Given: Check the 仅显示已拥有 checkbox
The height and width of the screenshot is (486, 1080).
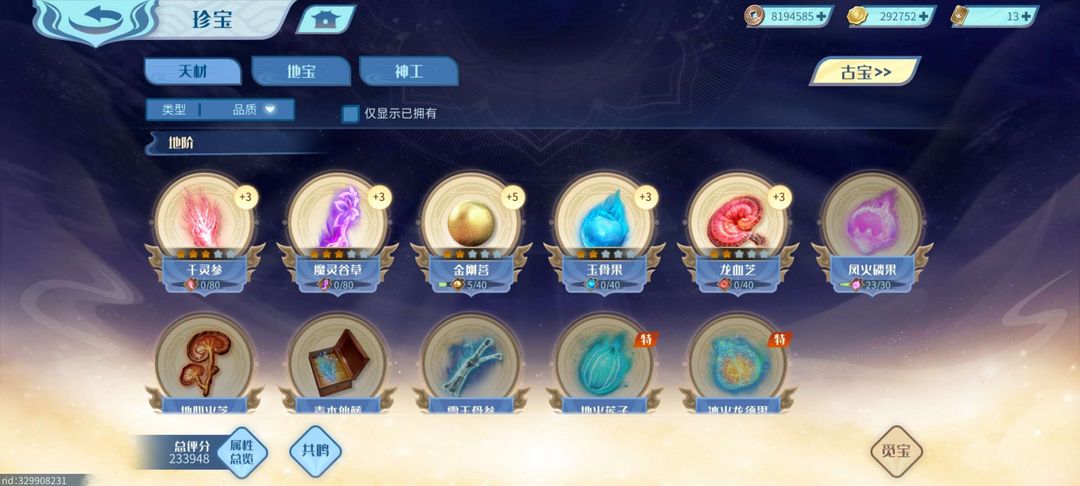Looking at the screenshot, I should tap(351, 114).
